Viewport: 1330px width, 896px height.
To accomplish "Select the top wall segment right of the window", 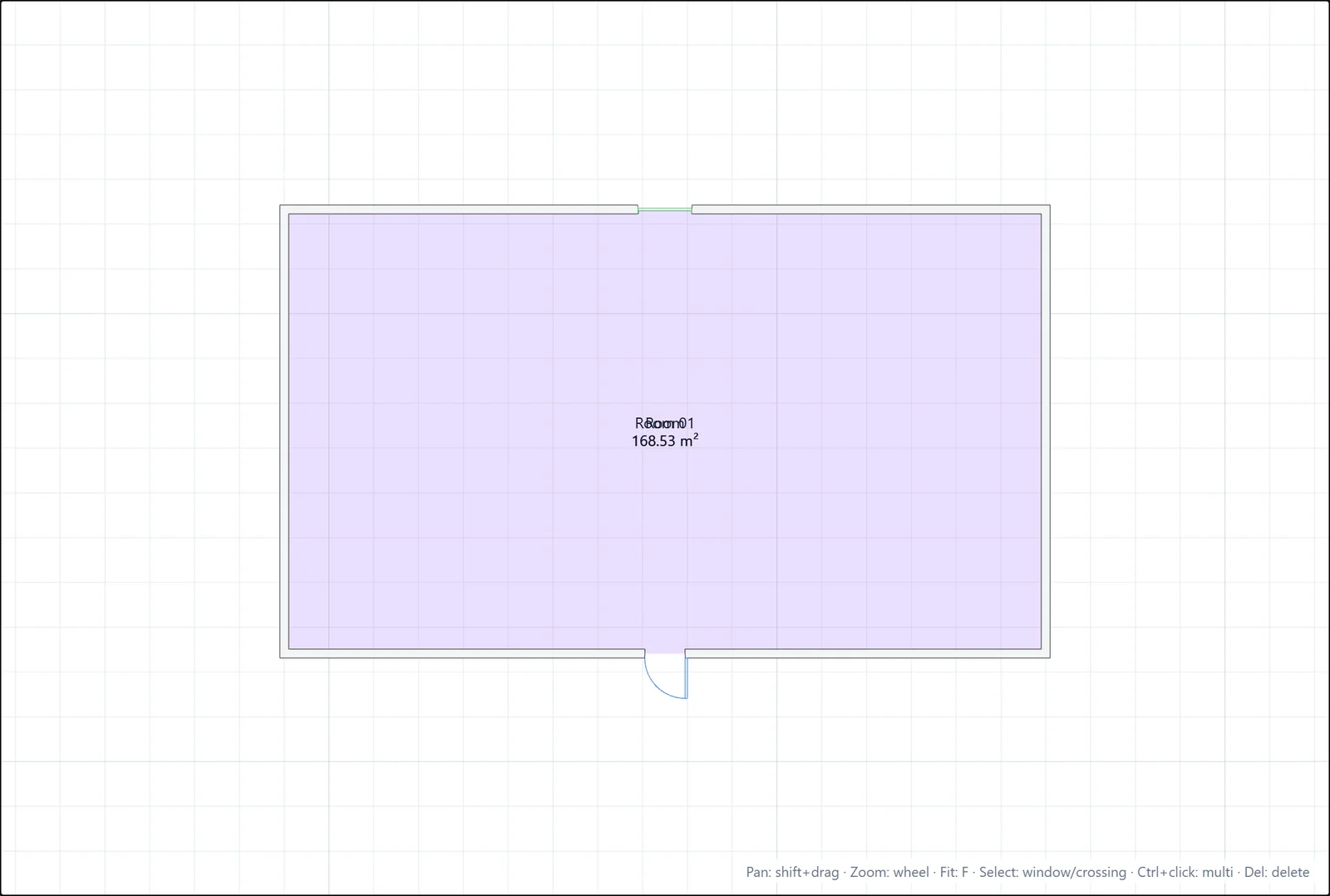I will click(870, 209).
